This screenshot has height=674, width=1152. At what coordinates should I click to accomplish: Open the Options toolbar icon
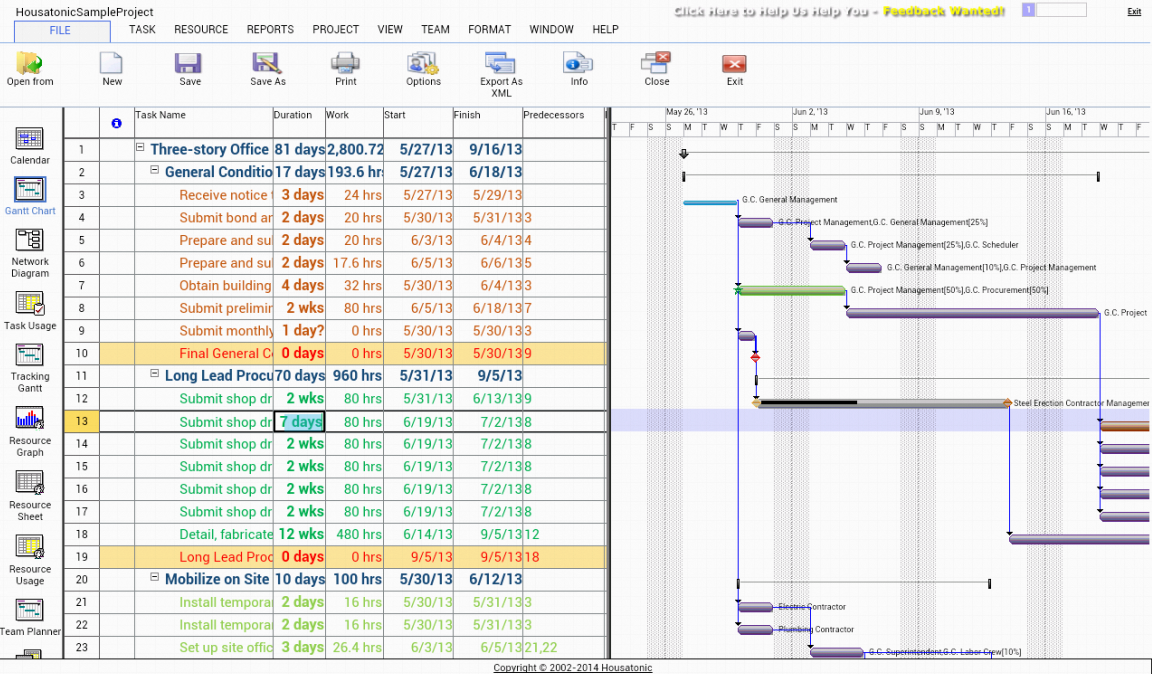click(x=423, y=64)
